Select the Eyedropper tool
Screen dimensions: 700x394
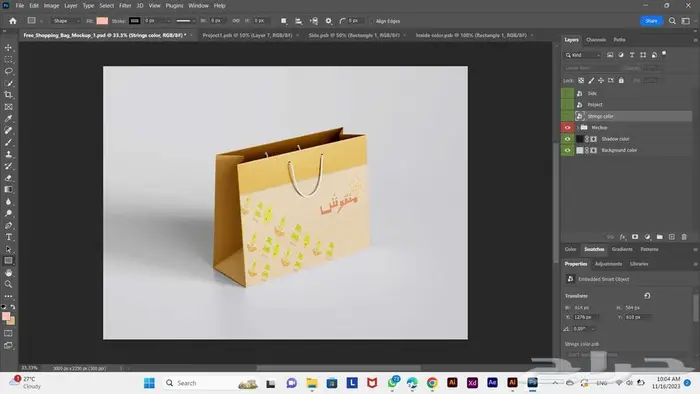point(8,119)
